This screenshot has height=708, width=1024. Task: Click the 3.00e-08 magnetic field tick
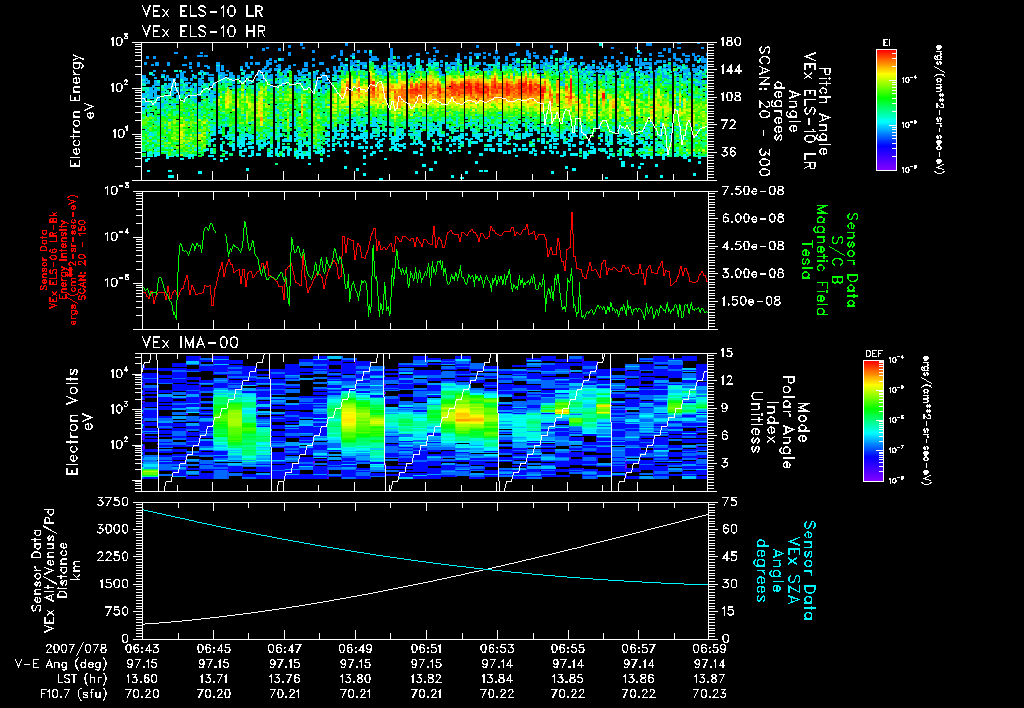pos(751,273)
